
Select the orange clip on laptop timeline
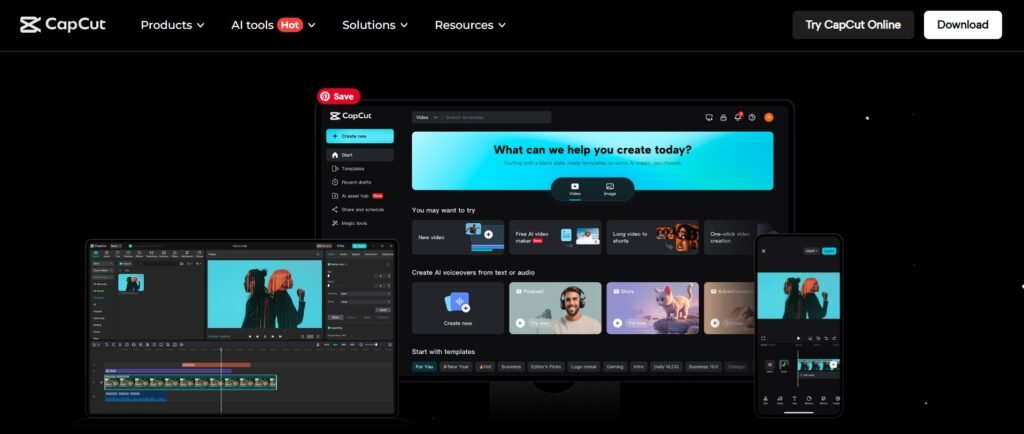click(x=216, y=365)
